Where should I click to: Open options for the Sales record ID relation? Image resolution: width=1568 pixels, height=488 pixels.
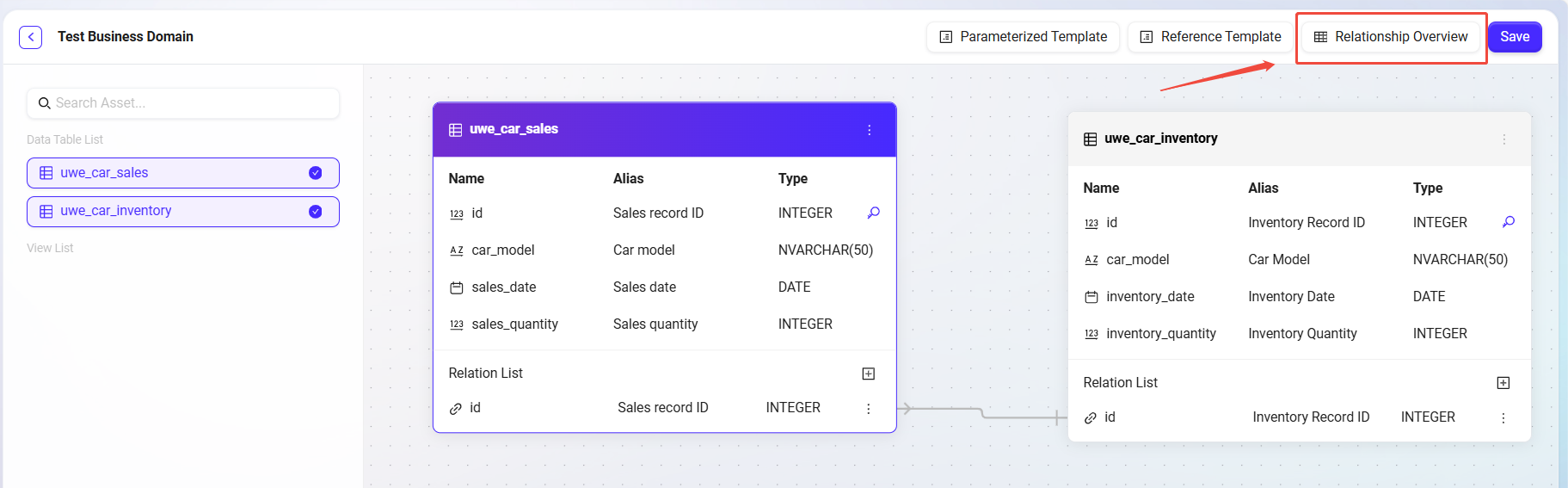(868, 409)
